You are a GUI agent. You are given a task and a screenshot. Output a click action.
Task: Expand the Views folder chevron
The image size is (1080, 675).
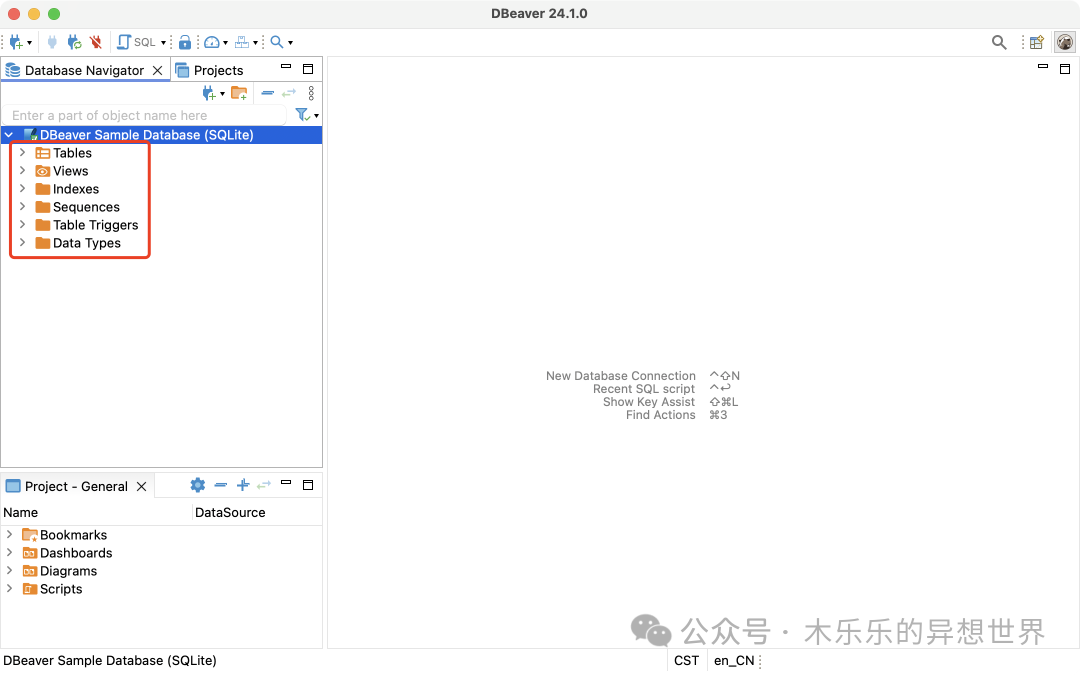click(x=22, y=170)
